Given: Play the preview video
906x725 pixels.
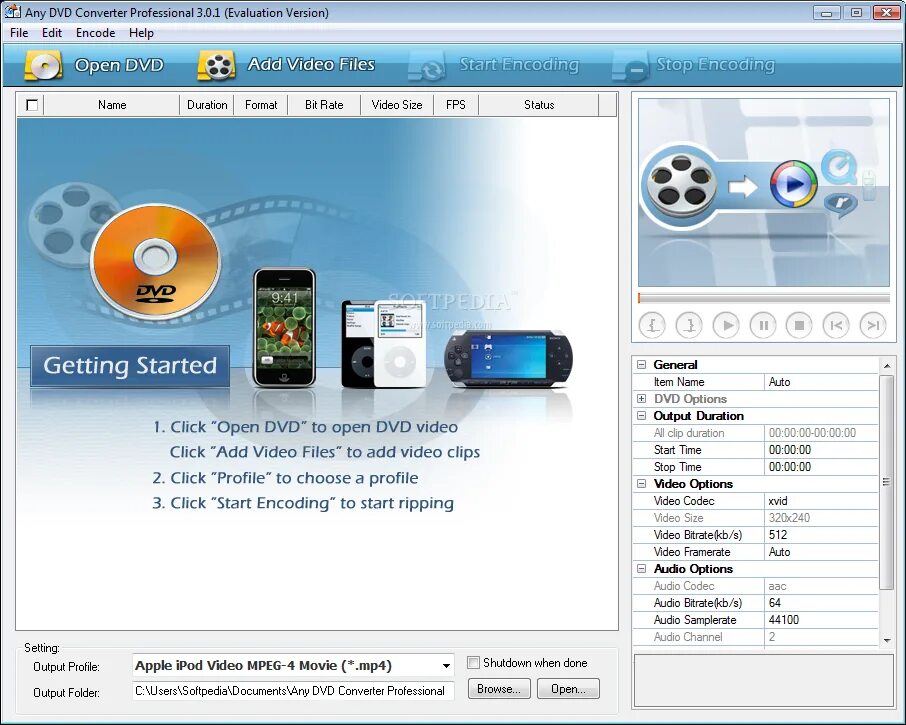Looking at the screenshot, I should [726, 325].
